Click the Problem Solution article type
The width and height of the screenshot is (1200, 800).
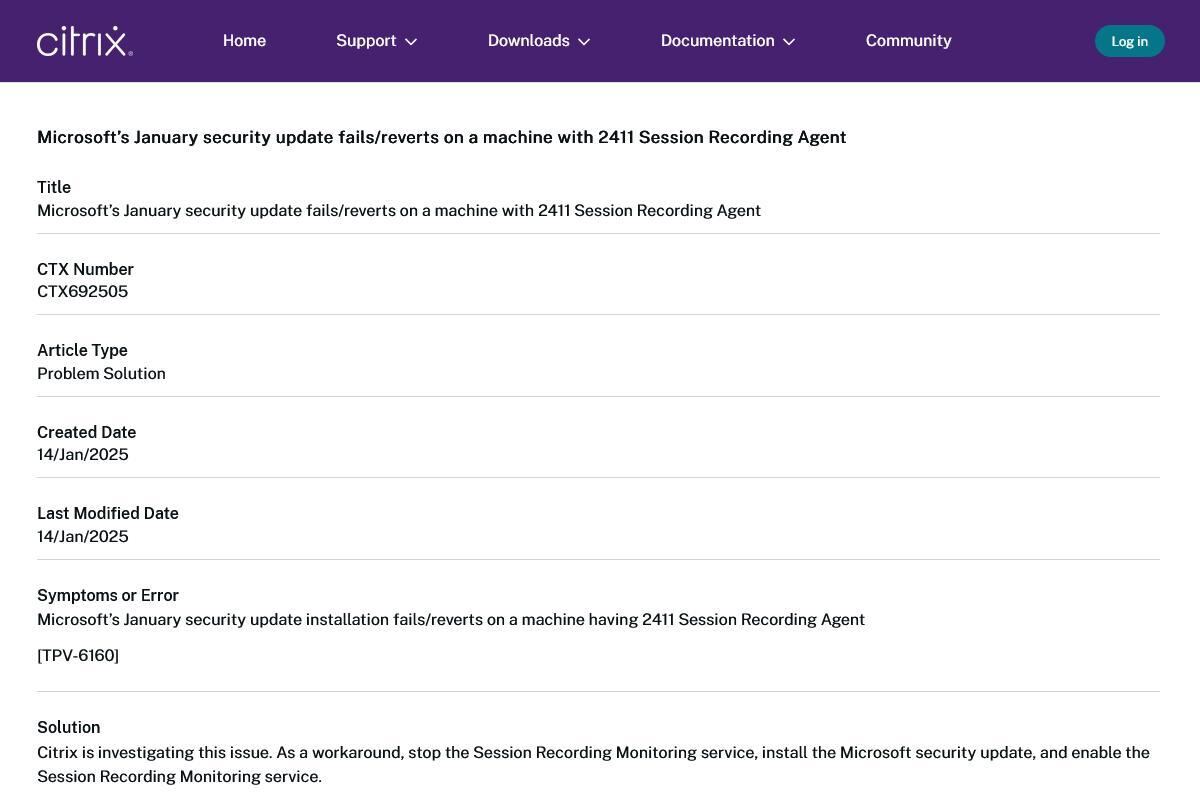[101, 374]
